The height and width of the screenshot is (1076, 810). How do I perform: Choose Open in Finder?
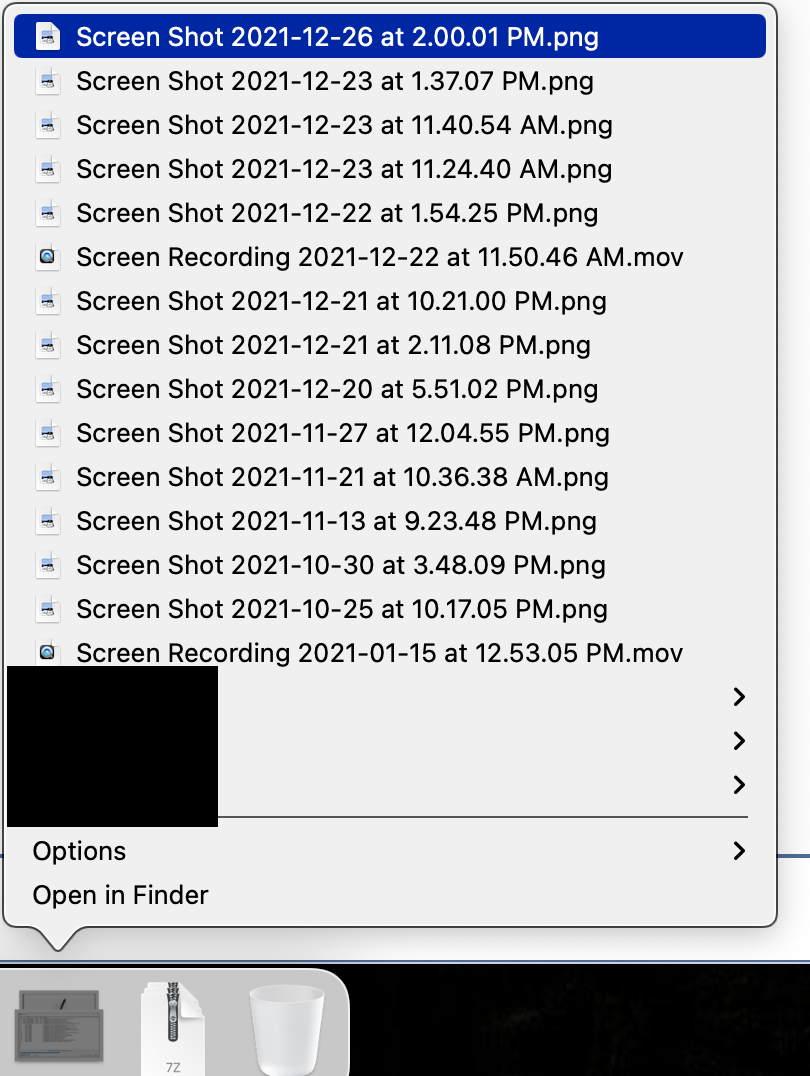pyautogui.click(x=120, y=895)
